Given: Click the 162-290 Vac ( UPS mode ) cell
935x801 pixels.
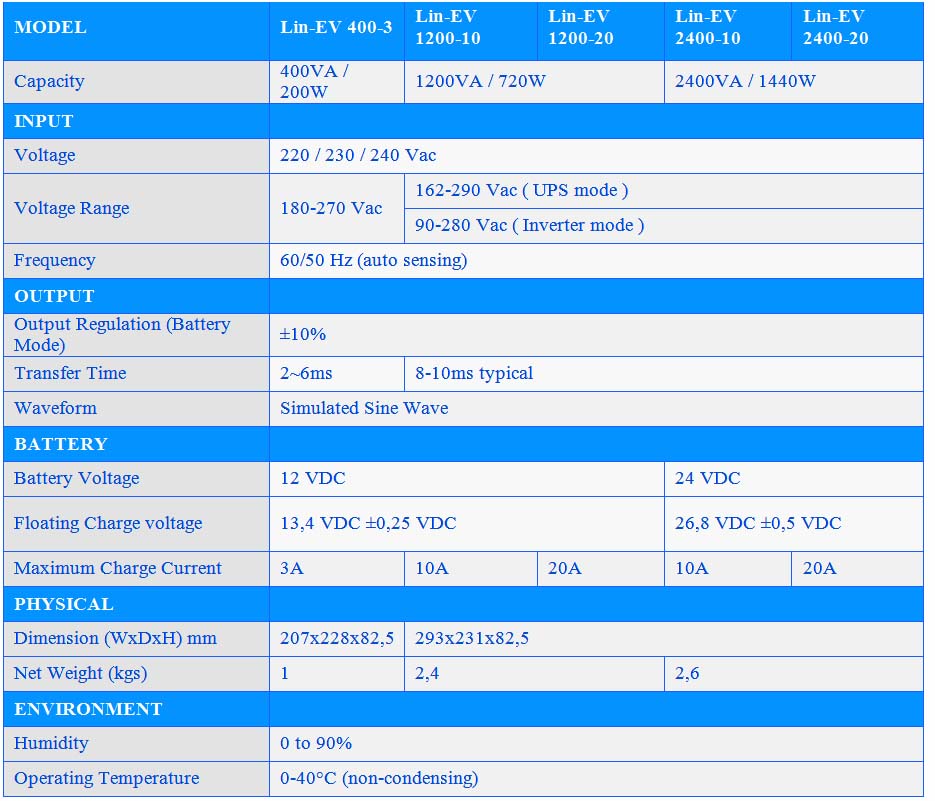Looking at the screenshot, I should [664, 191].
